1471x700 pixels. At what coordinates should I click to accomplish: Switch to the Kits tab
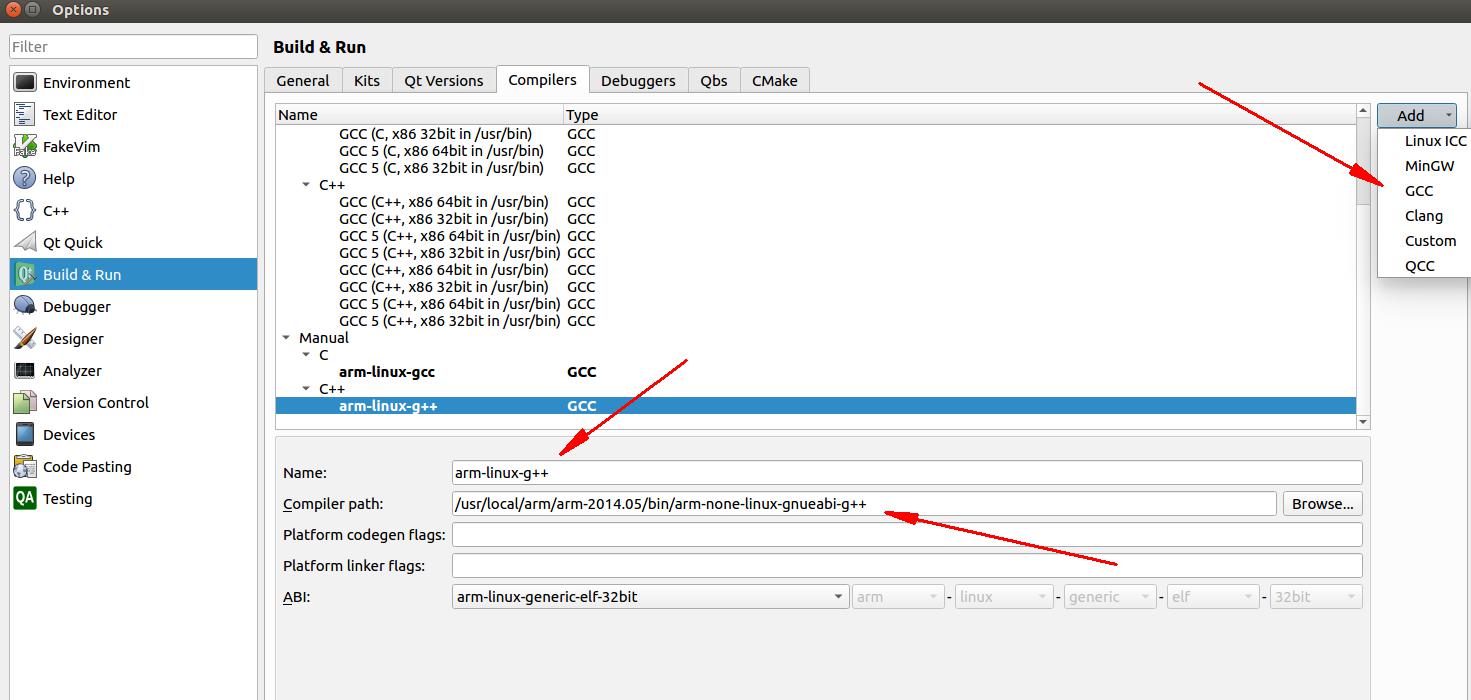[x=367, y=81]
